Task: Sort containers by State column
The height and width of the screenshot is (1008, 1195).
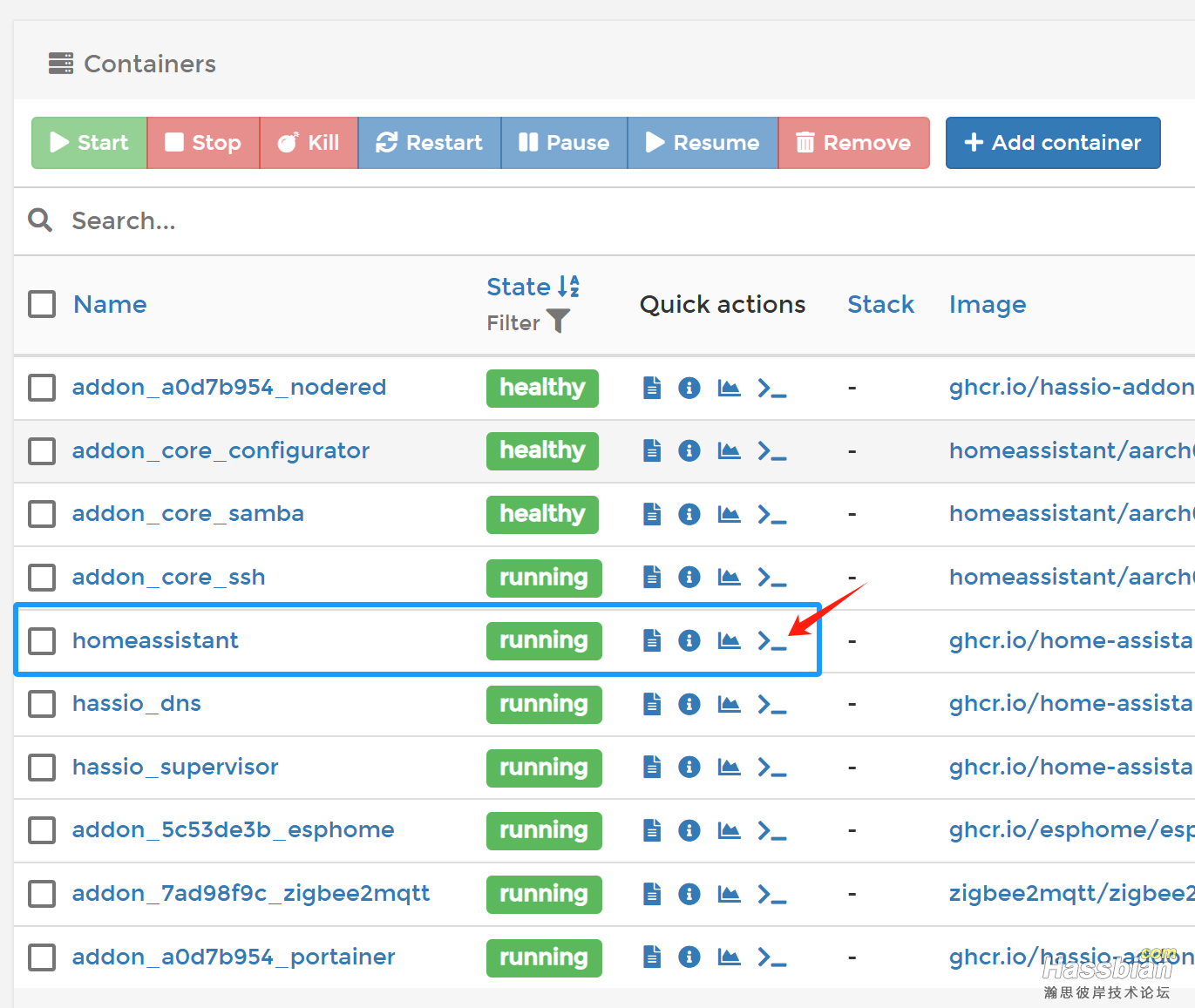Action: [x=533, y=287]
